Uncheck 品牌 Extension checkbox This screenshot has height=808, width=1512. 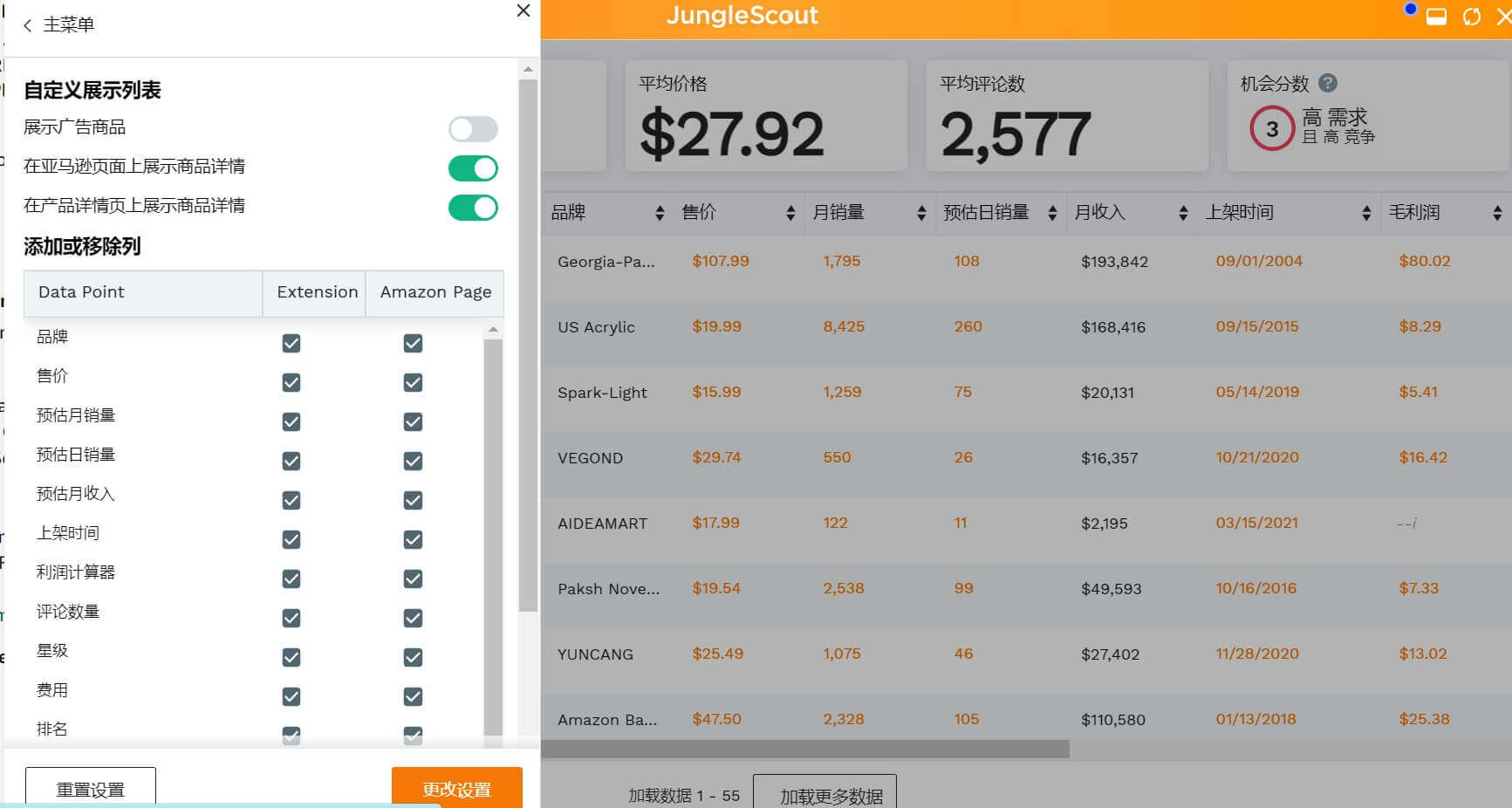291,344
